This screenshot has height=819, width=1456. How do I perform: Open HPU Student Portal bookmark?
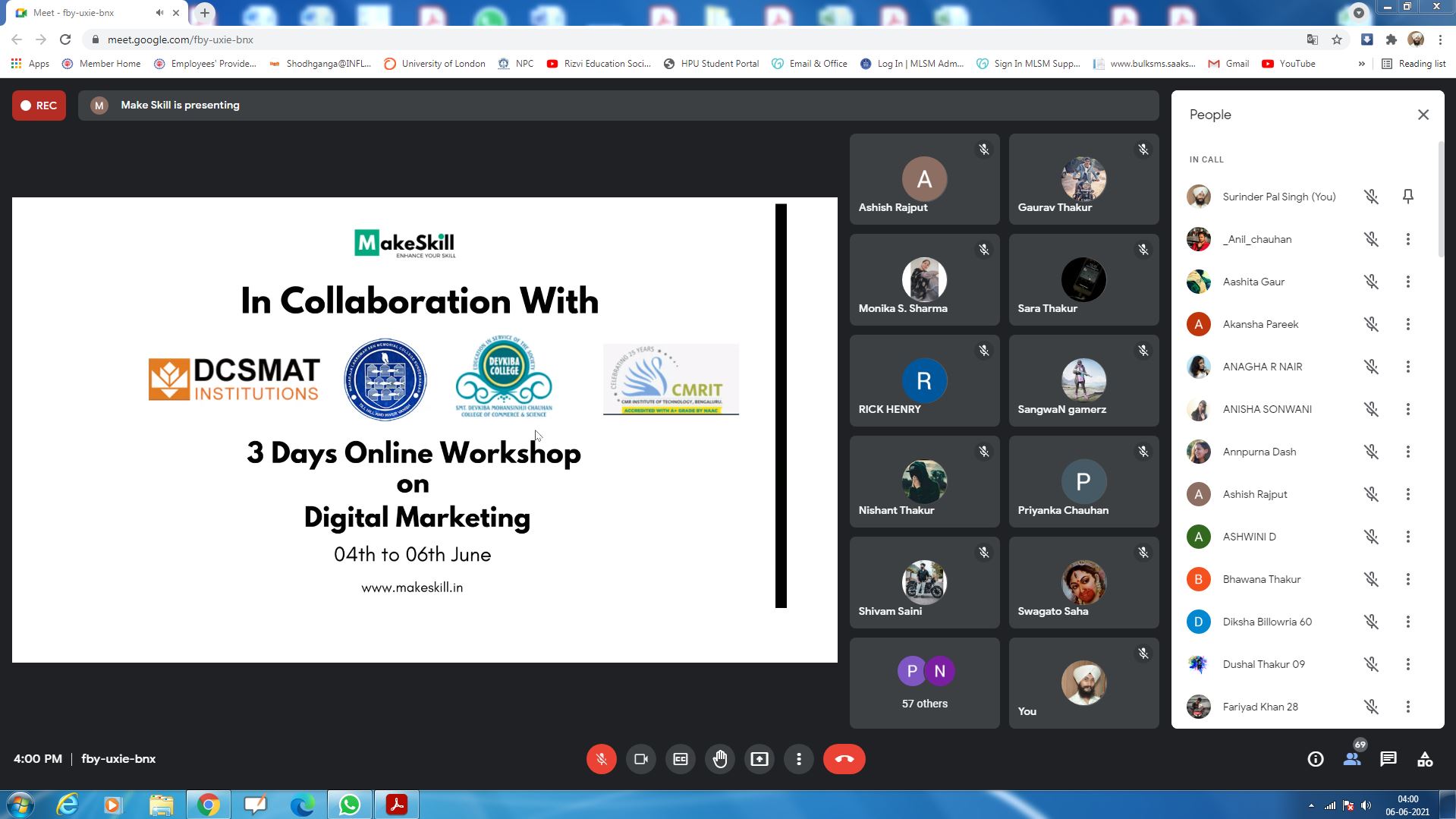[x=711, y=64]
